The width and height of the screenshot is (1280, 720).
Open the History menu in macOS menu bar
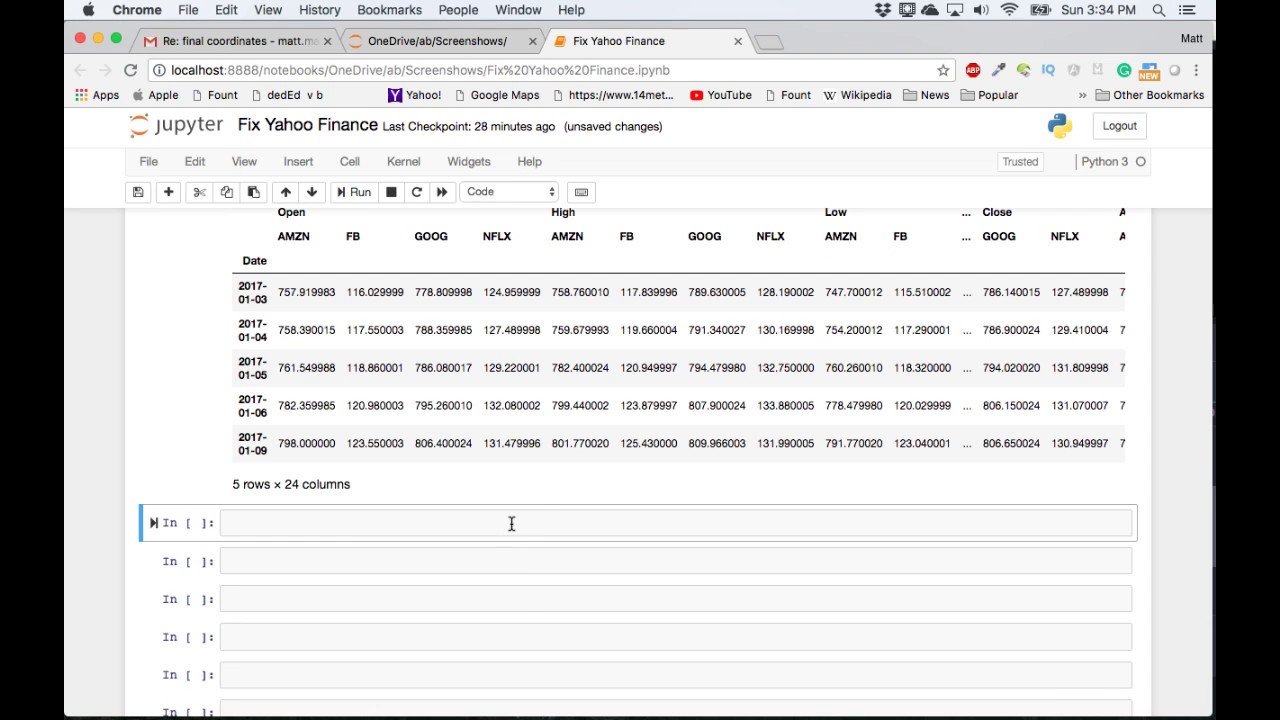point(320,10)
